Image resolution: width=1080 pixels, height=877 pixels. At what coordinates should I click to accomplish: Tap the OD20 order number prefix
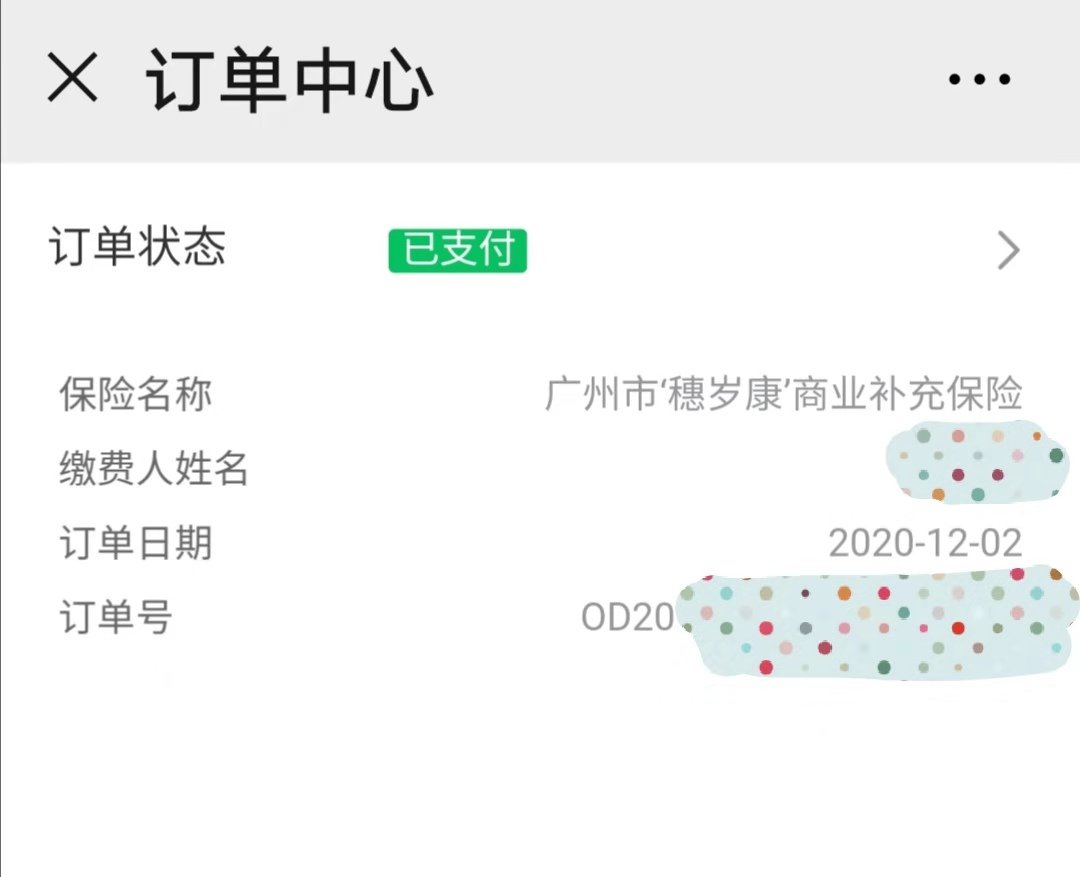(x=627, y=617)
